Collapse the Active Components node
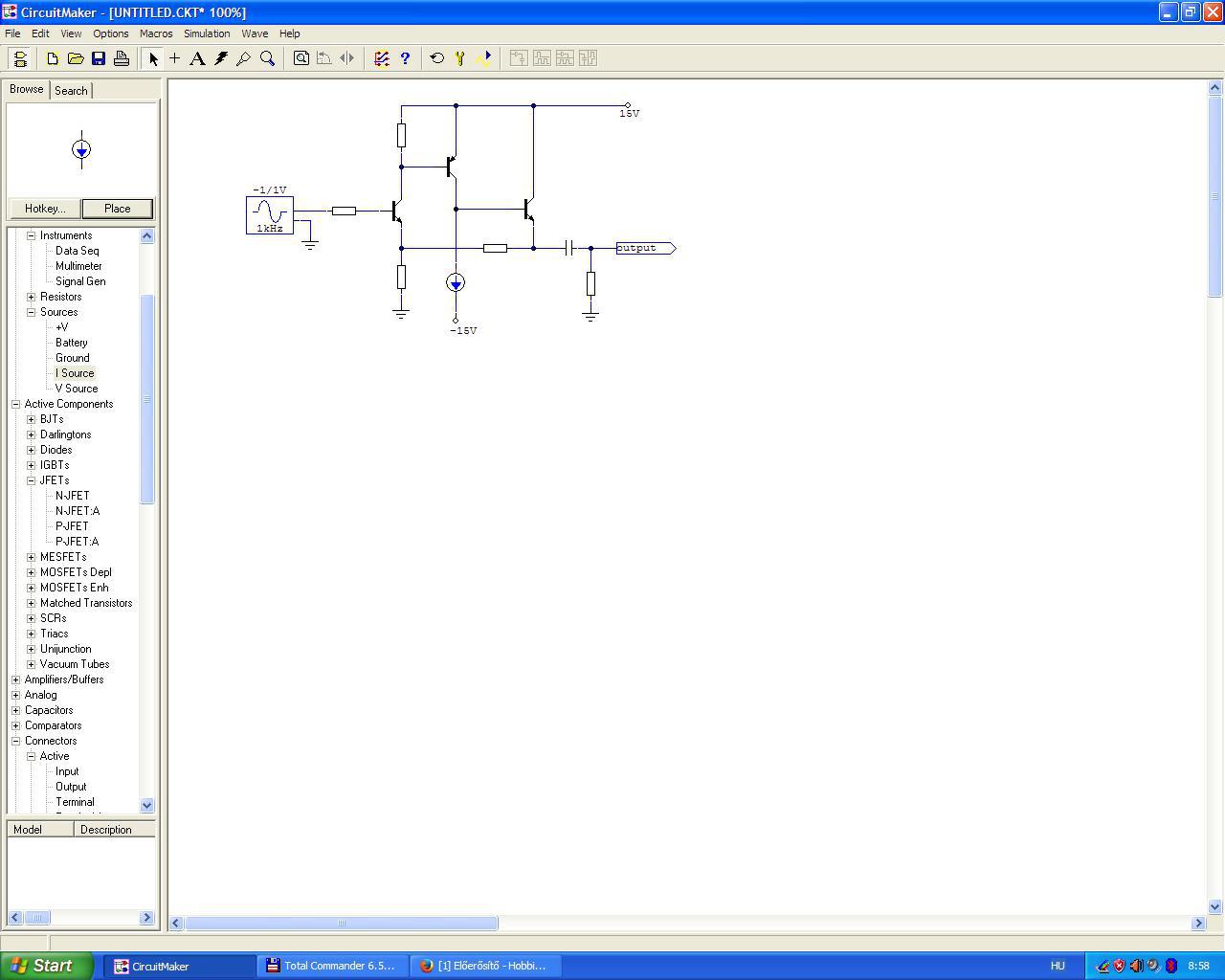The image size is (1225, 980). tap(15, 404)
